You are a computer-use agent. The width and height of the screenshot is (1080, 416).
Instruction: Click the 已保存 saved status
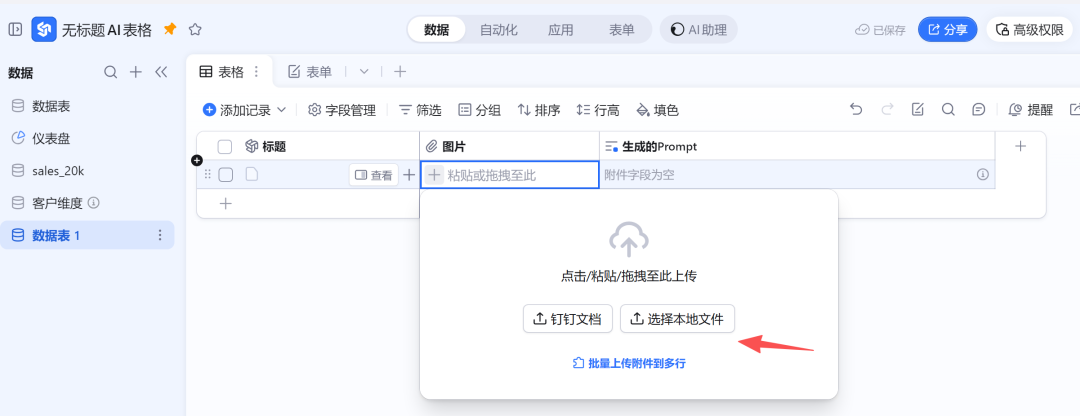(880, 30)
